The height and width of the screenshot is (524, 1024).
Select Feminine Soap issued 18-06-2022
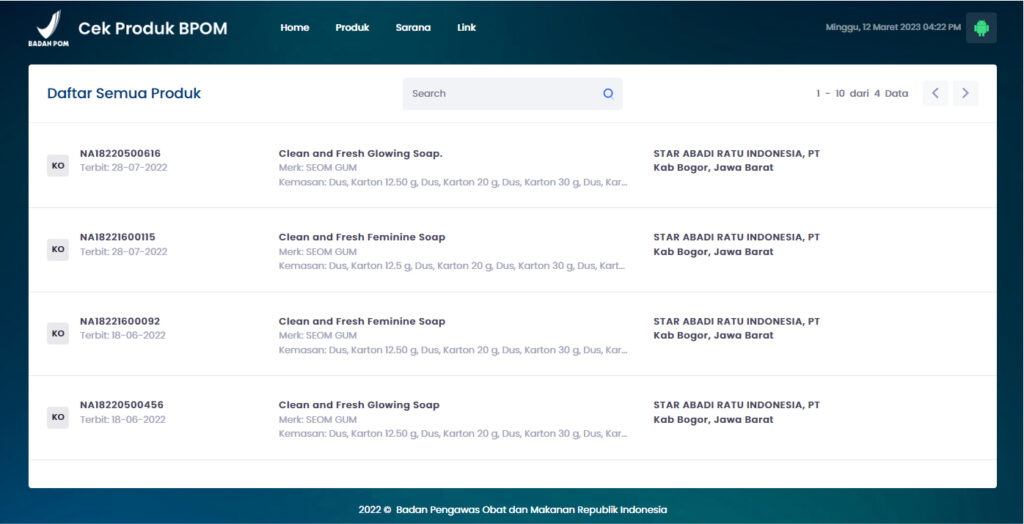pyautogui.click(x=362, y=322)
